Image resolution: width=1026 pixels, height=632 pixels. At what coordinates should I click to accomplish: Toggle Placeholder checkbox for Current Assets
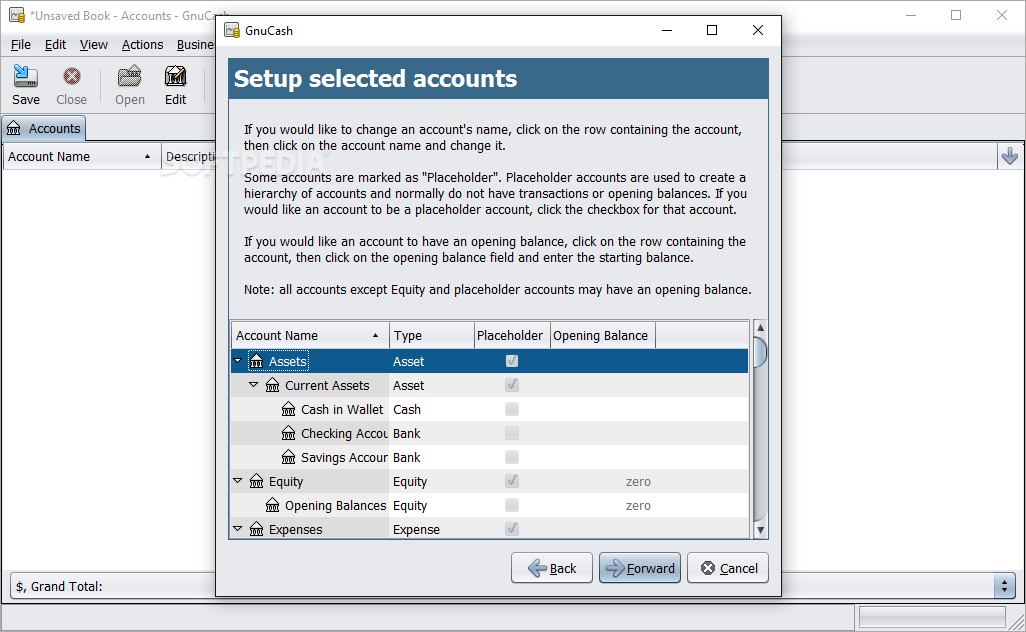[x=512, y=385]
